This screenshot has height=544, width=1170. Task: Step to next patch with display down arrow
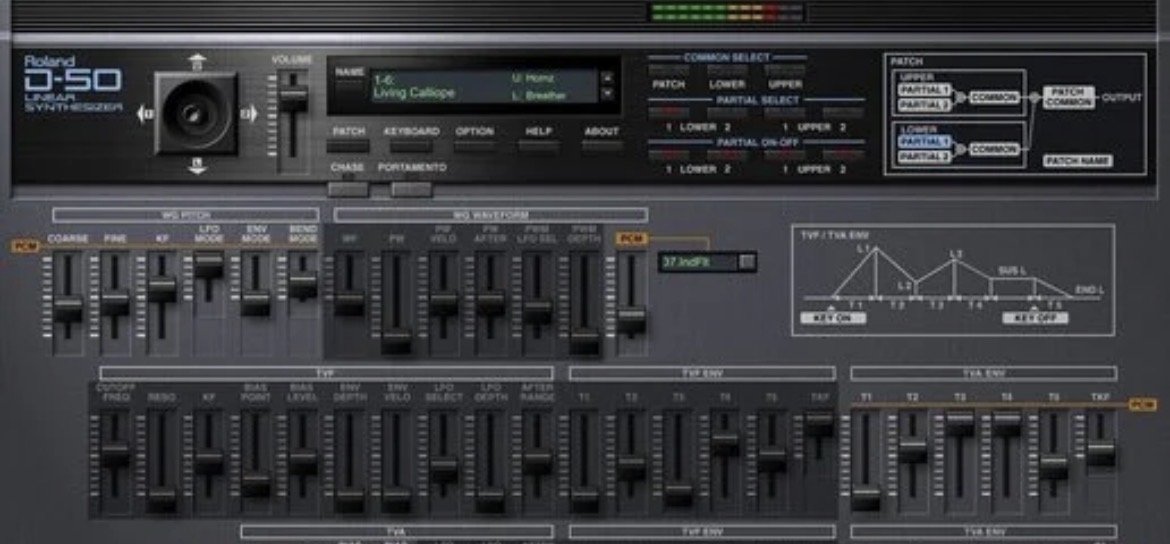(607, 93)
